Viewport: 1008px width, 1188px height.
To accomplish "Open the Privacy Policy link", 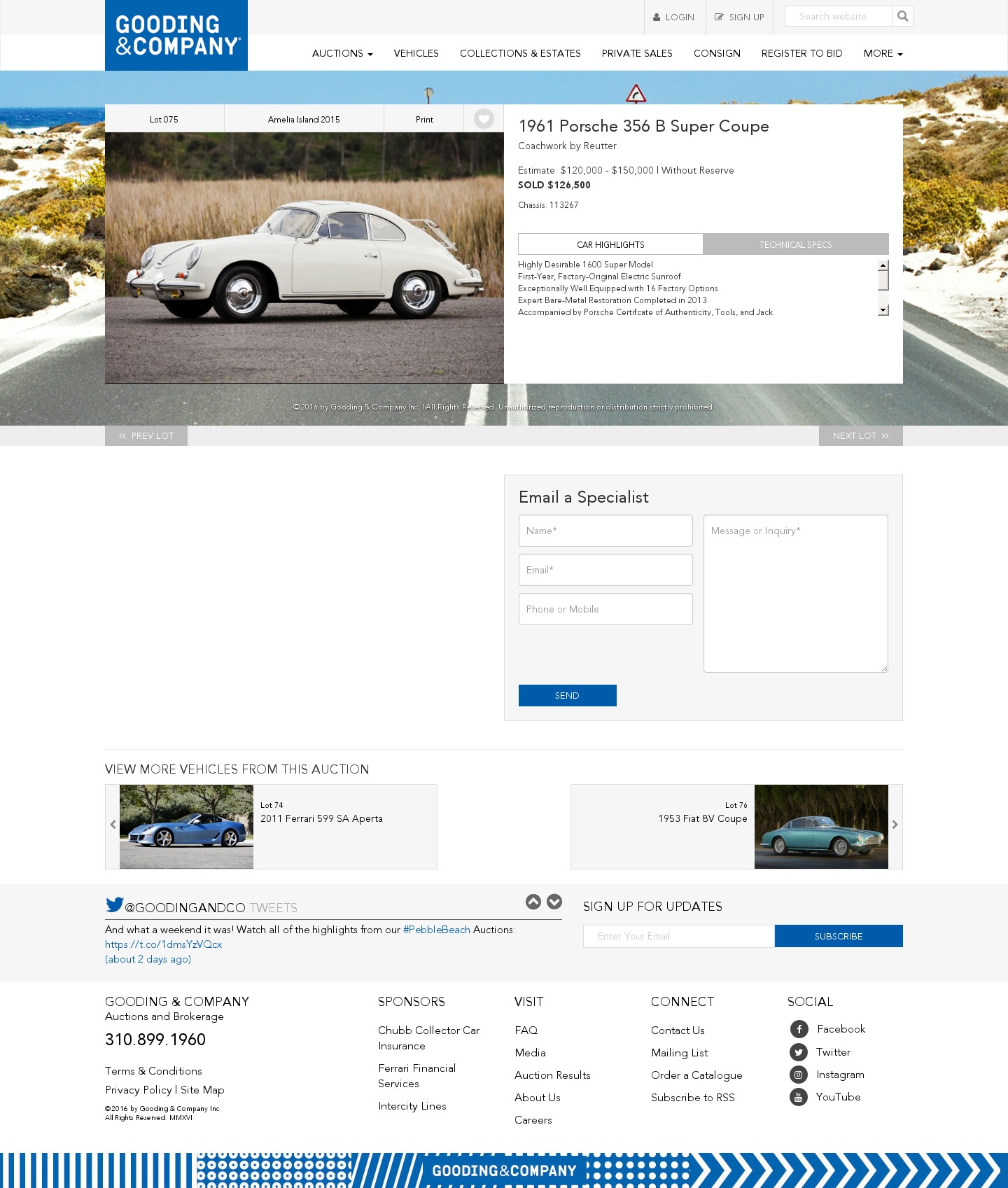I will click(139, 1090).
